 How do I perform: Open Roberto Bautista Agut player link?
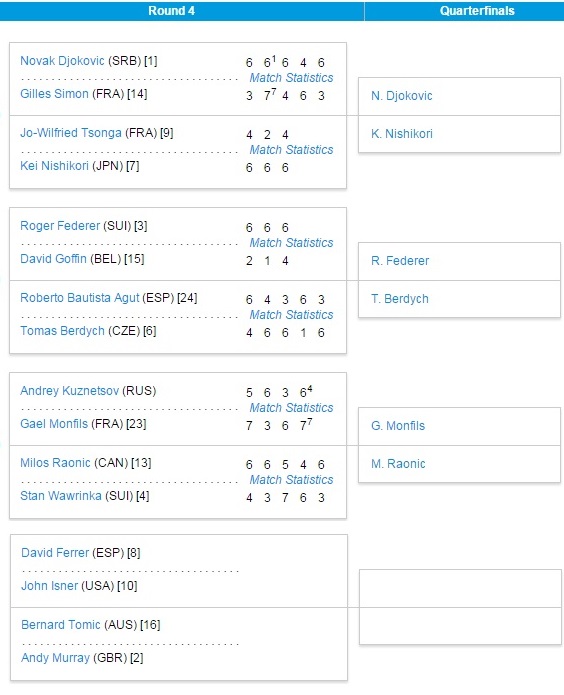point(80,298)
